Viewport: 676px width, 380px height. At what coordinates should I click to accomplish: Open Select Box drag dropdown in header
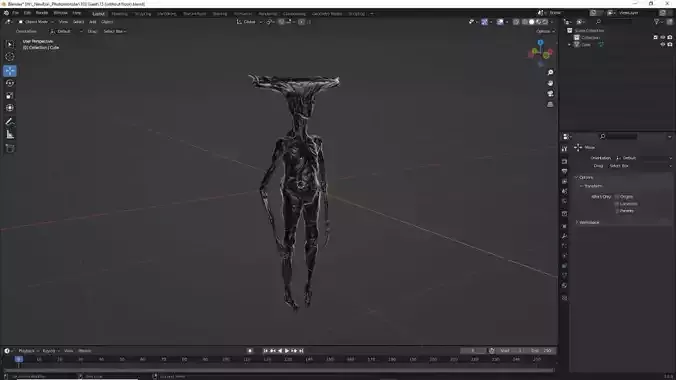pyautogui.click(x=115, y=31)
